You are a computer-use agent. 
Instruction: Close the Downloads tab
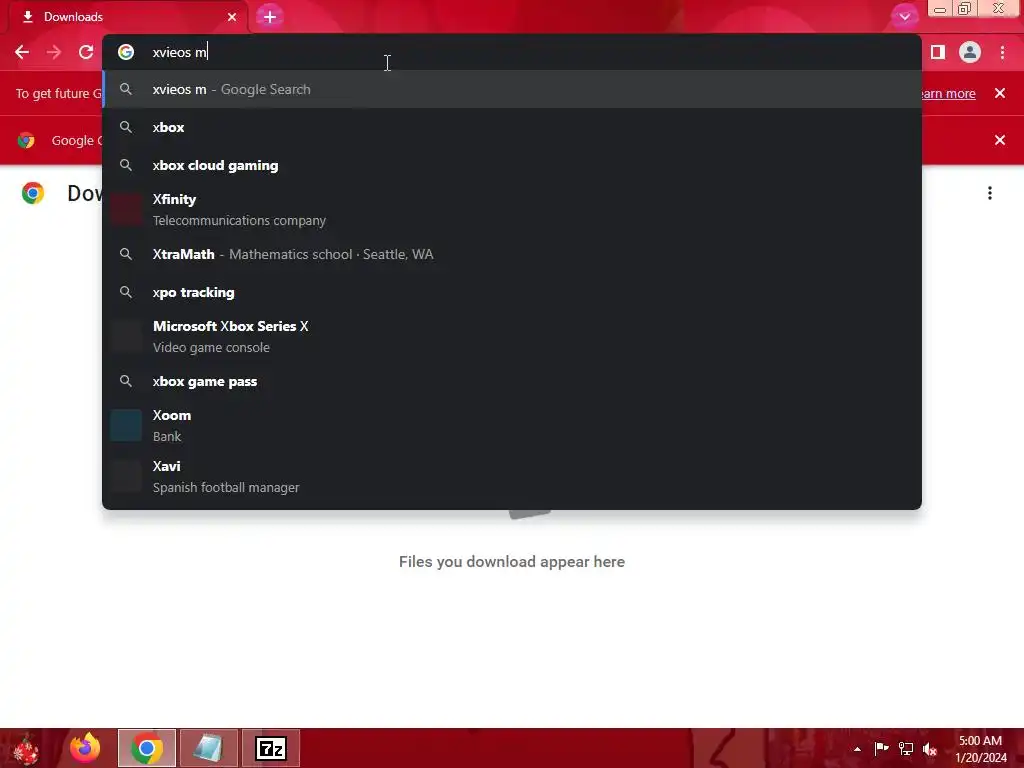232,17
